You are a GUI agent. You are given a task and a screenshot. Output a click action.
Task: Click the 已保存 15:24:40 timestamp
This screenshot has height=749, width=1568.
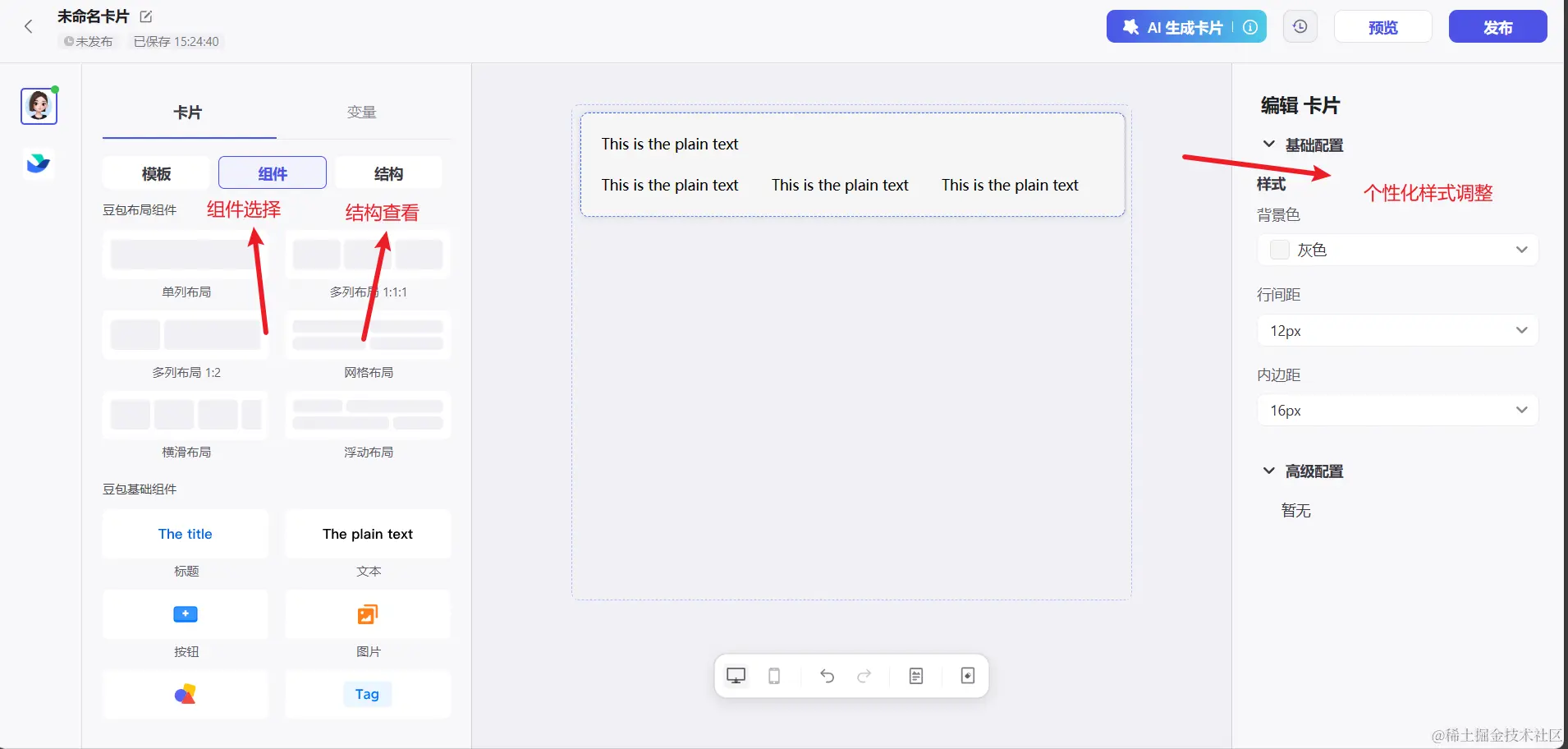(177, 41)
